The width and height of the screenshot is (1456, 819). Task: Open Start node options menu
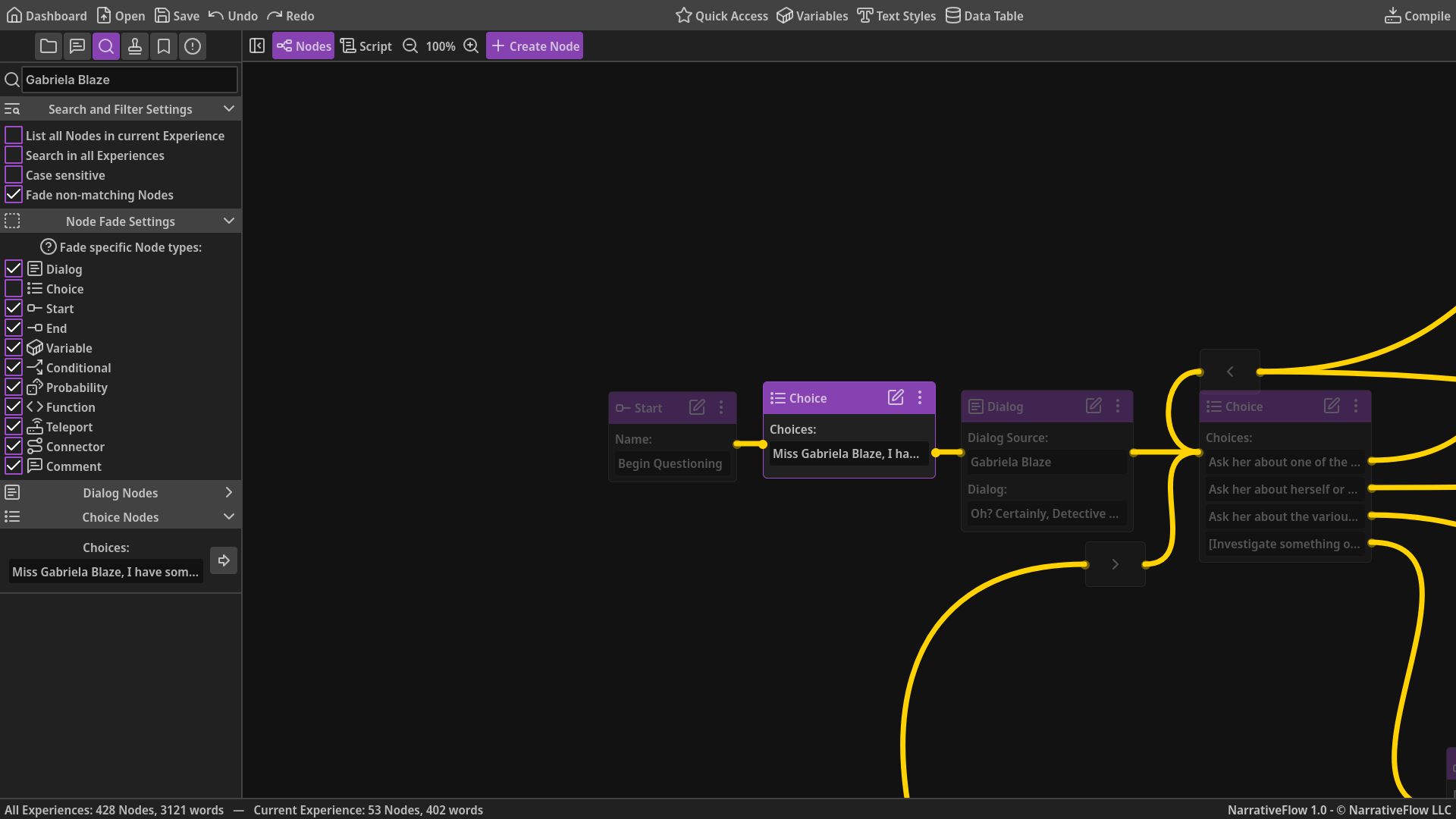721,407
